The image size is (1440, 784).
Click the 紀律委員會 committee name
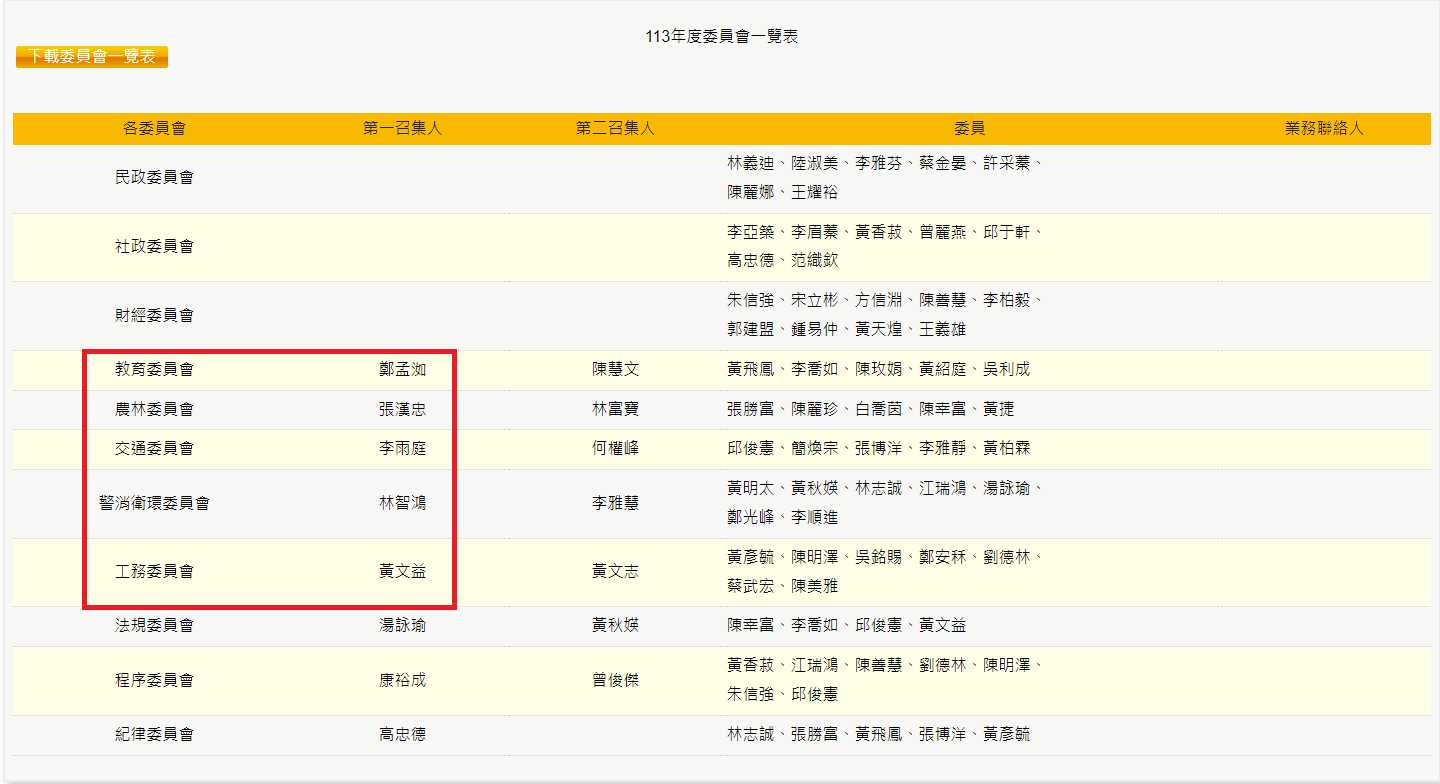tap(154, 735)
